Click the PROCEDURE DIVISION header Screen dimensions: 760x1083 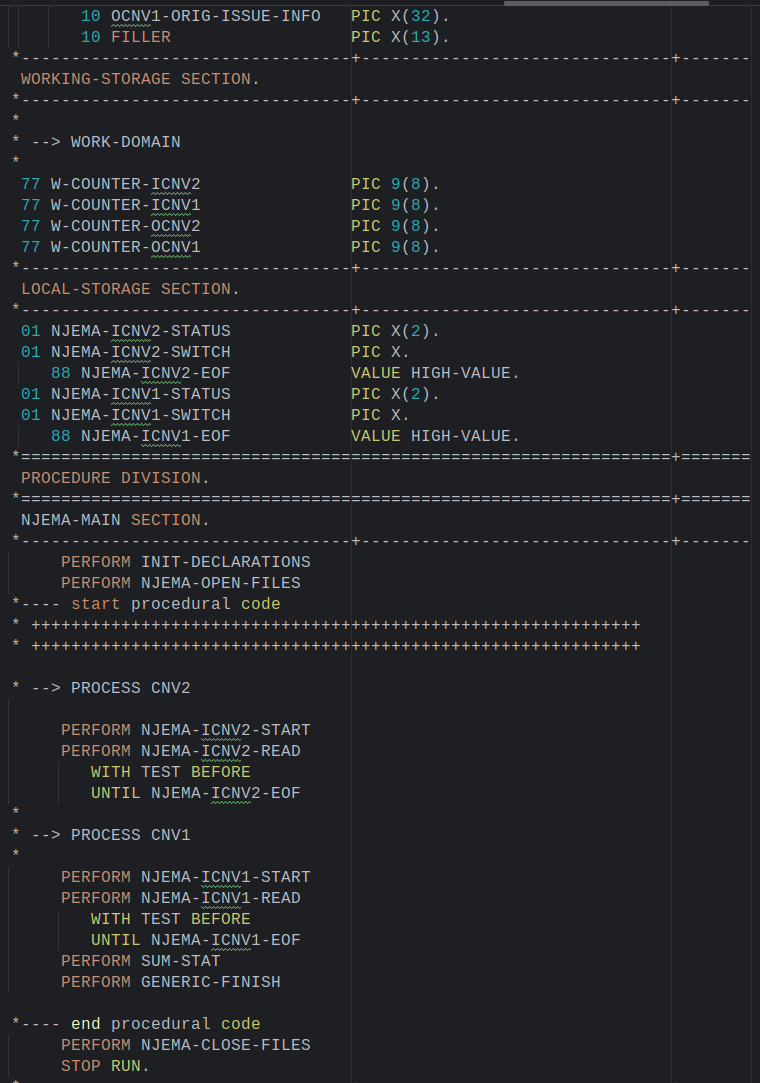click(115, 478)
